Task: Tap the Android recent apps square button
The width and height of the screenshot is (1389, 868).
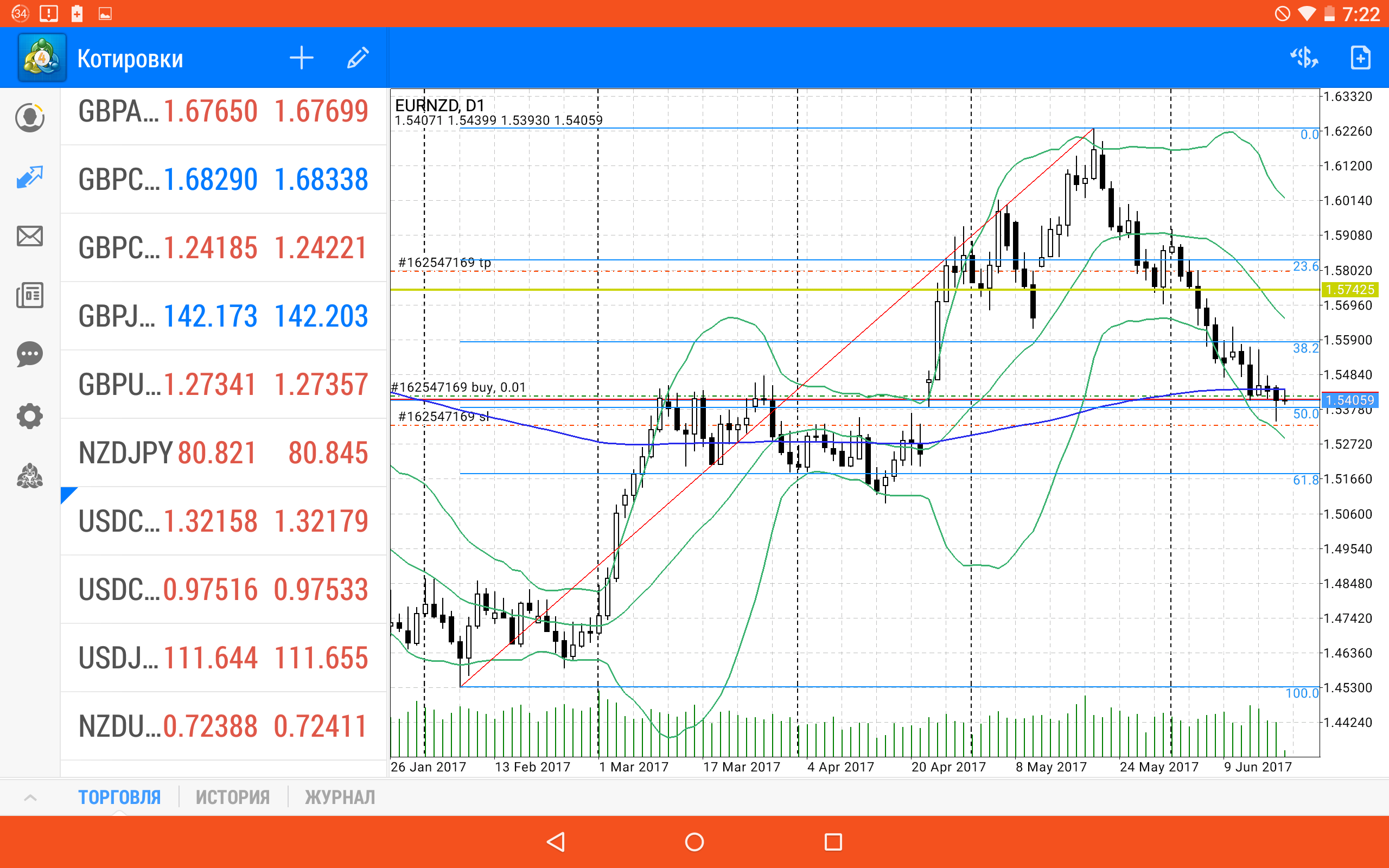Action: 833,841
